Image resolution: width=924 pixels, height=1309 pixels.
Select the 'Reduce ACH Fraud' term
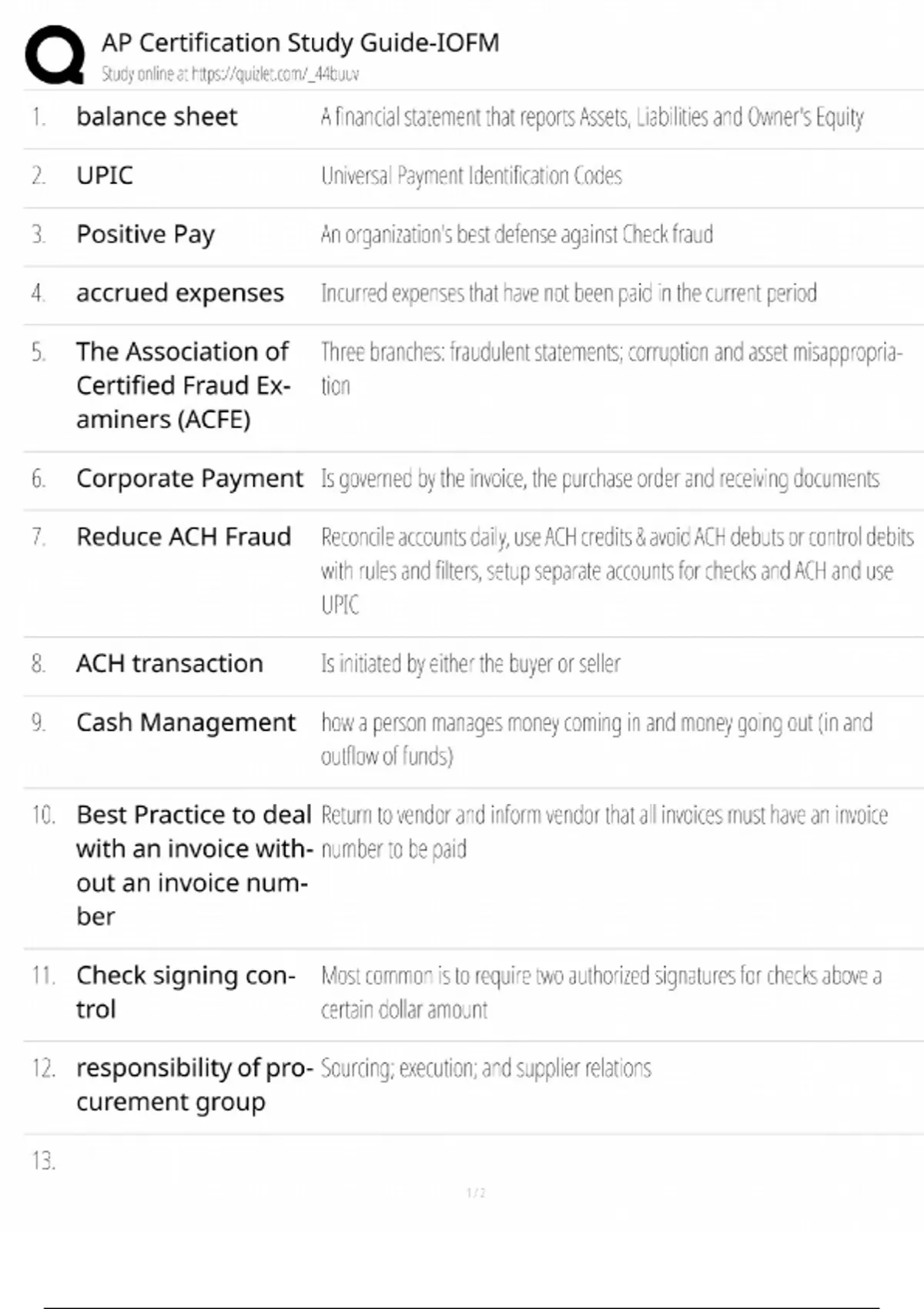click(x=183, y=537)
